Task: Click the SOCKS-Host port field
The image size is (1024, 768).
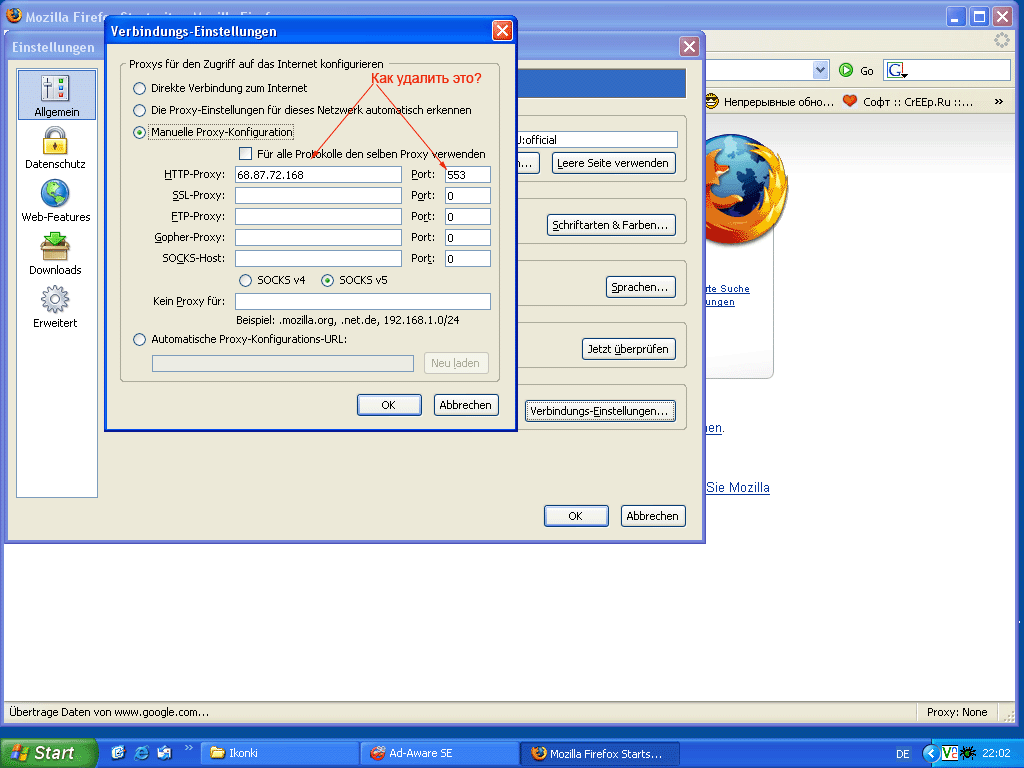Action: coord(468,259)
